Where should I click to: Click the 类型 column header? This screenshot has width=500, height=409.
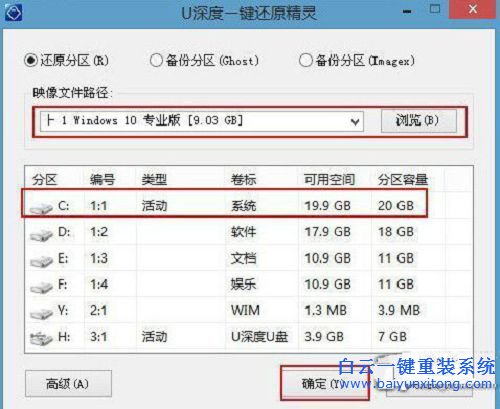point(154,180)
